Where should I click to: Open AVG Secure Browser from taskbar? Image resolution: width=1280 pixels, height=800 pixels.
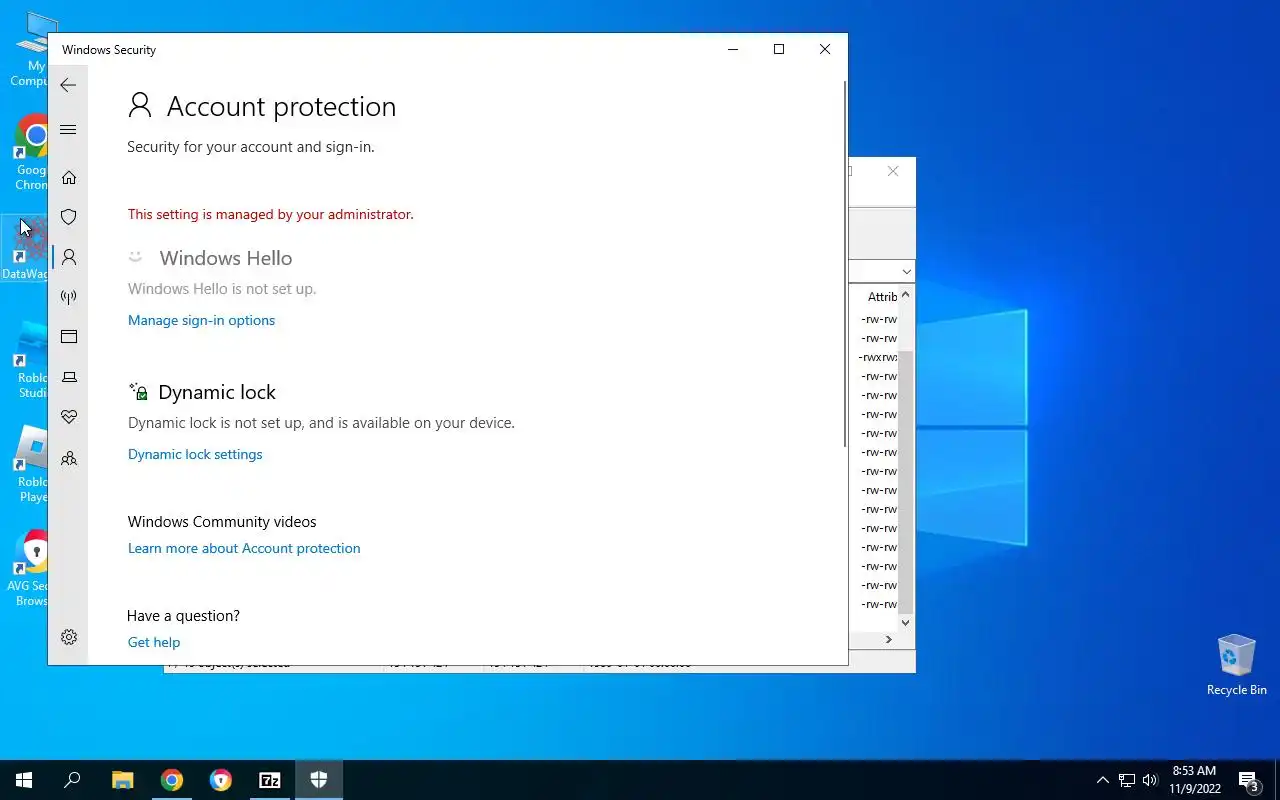pos(221,780)
